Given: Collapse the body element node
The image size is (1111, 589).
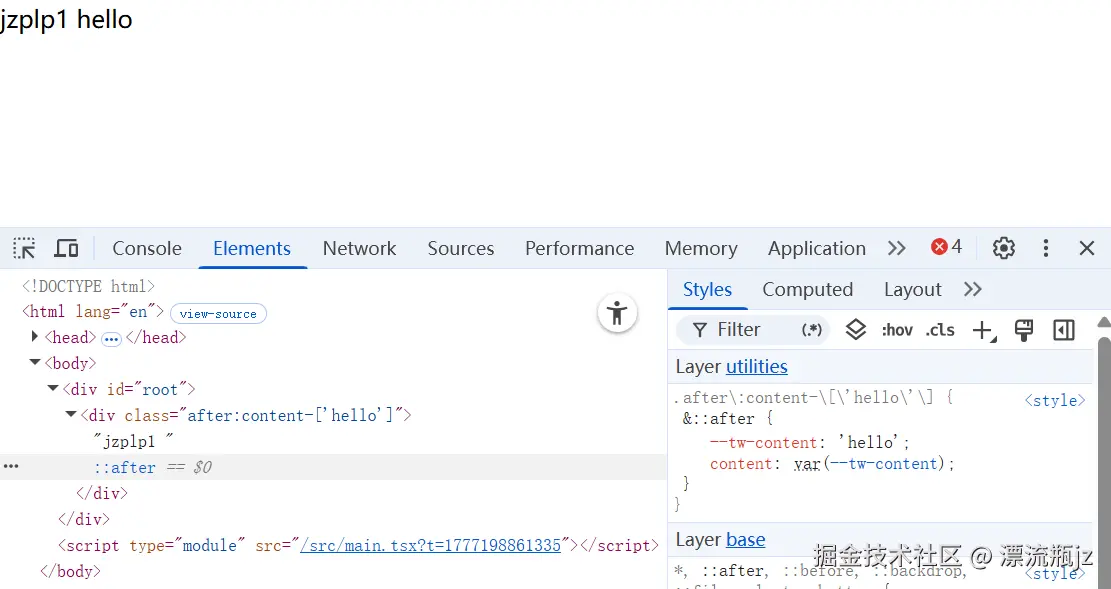Looking at the screenshot, I should point(34,362).
